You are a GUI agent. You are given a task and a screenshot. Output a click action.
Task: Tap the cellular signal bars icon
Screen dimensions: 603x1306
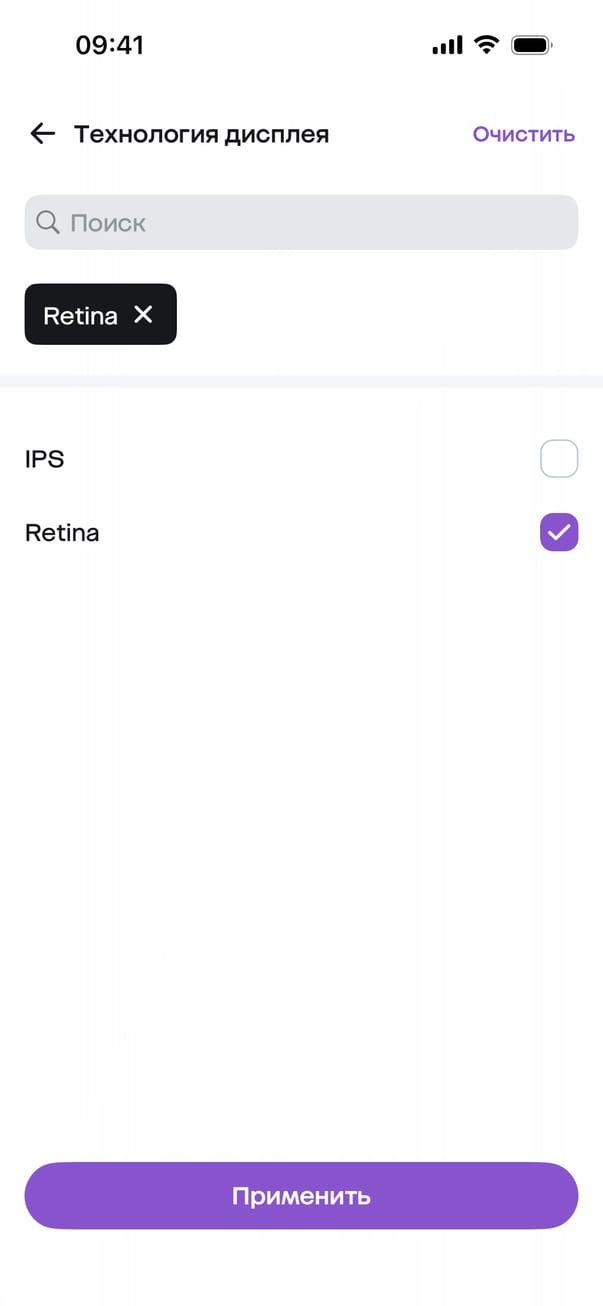447,45
